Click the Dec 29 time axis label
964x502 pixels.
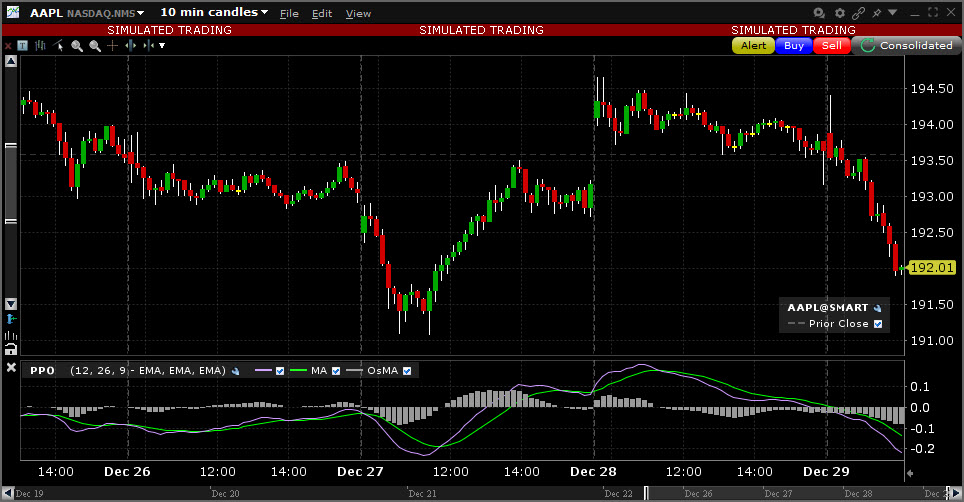point(826,472)
